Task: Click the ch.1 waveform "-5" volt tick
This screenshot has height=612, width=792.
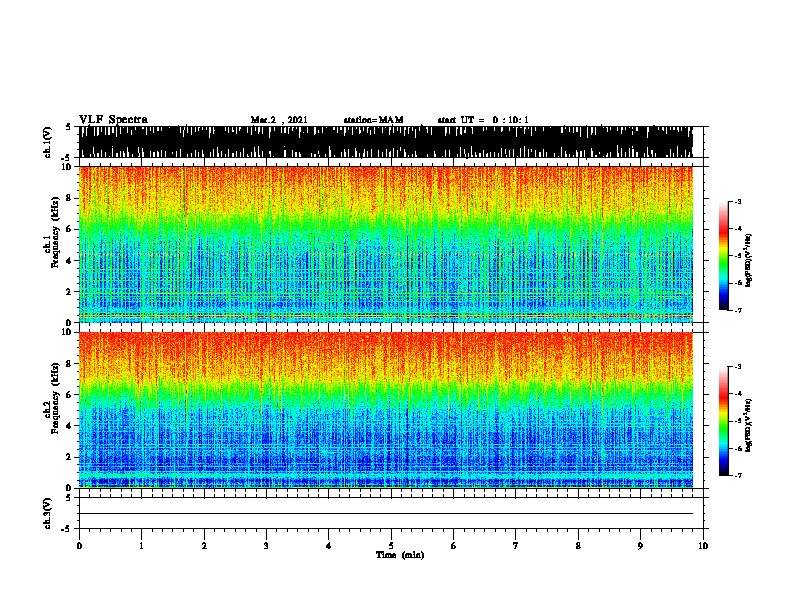Action: 67,158
